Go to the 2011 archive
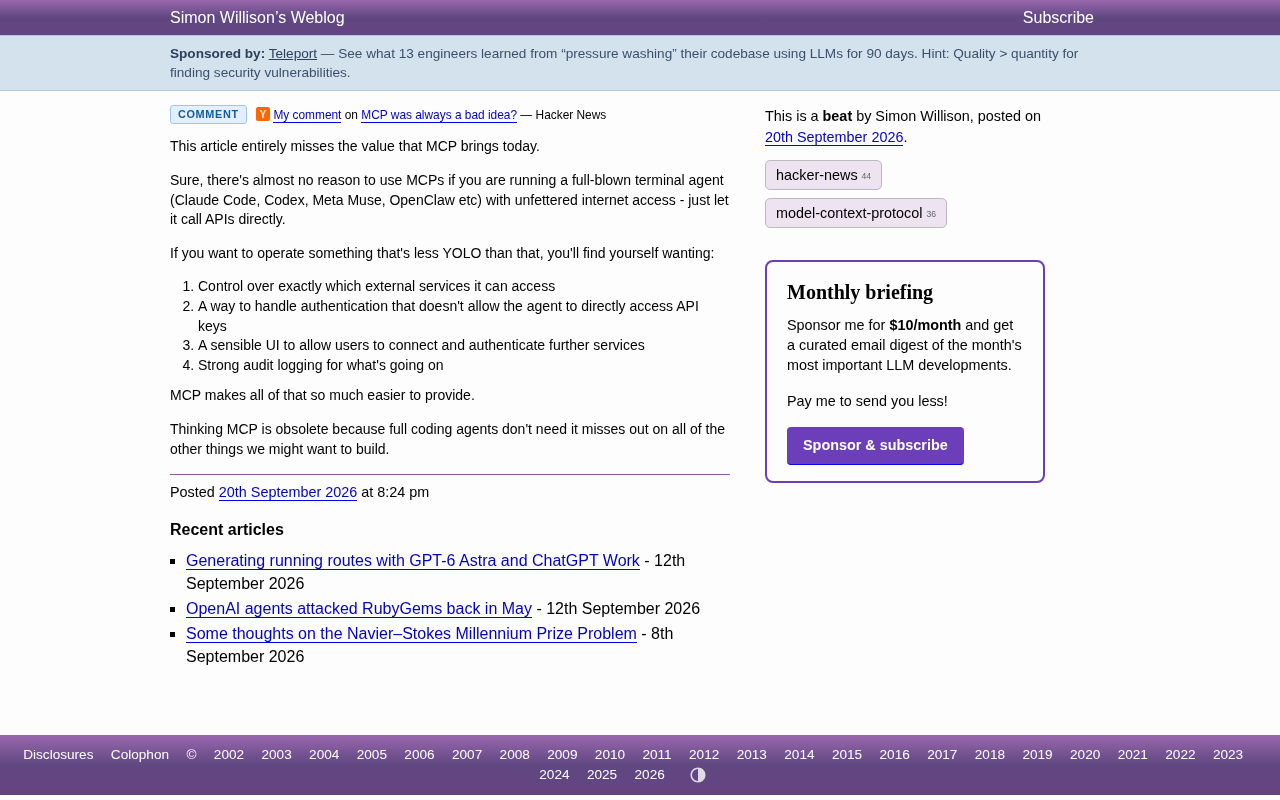Image resolution: width=1280 pixels, height=800 pixels. 657,755
